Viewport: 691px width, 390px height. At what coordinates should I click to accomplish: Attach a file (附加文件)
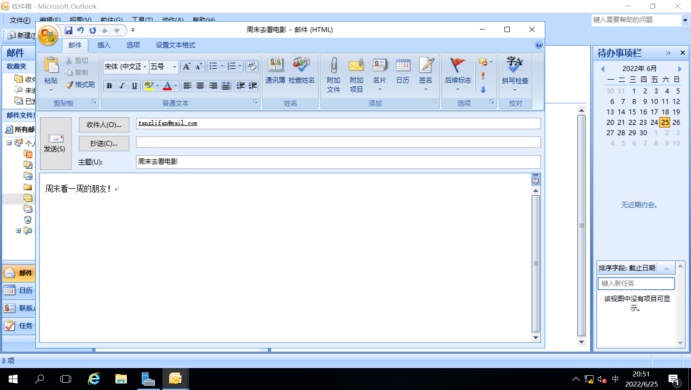coord(334,75)
